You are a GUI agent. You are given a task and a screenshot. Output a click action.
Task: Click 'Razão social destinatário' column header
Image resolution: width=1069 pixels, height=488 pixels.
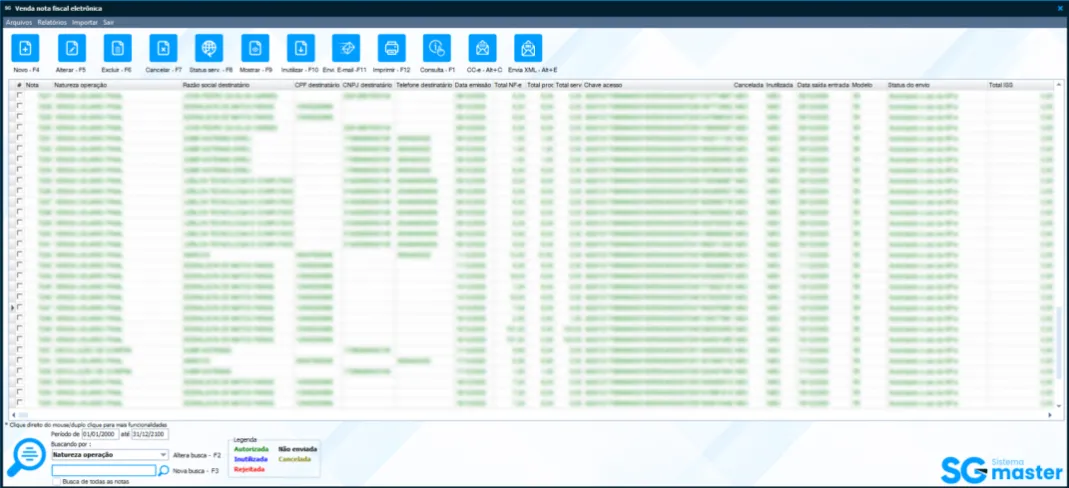point(216,85)
